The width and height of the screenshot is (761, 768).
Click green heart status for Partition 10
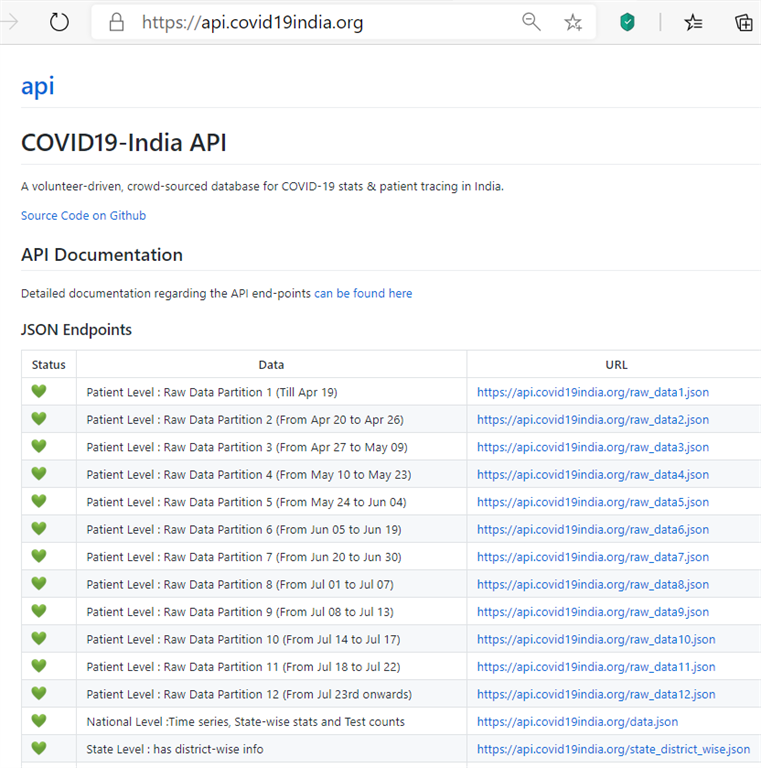coord(39,638)
